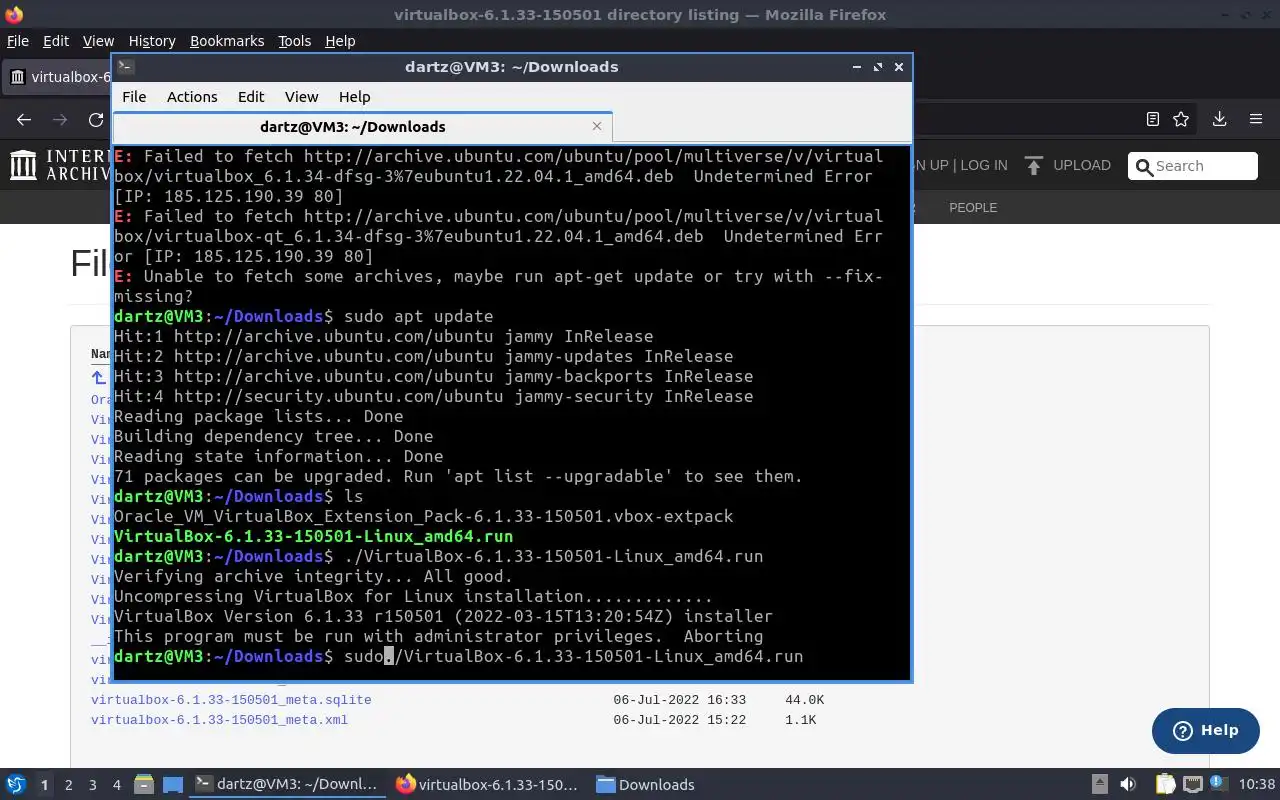Switch to workspace 4 in the taskbar pager
Image resolution: width=1280 pixels, height=800 pixels.
[116, 785]
